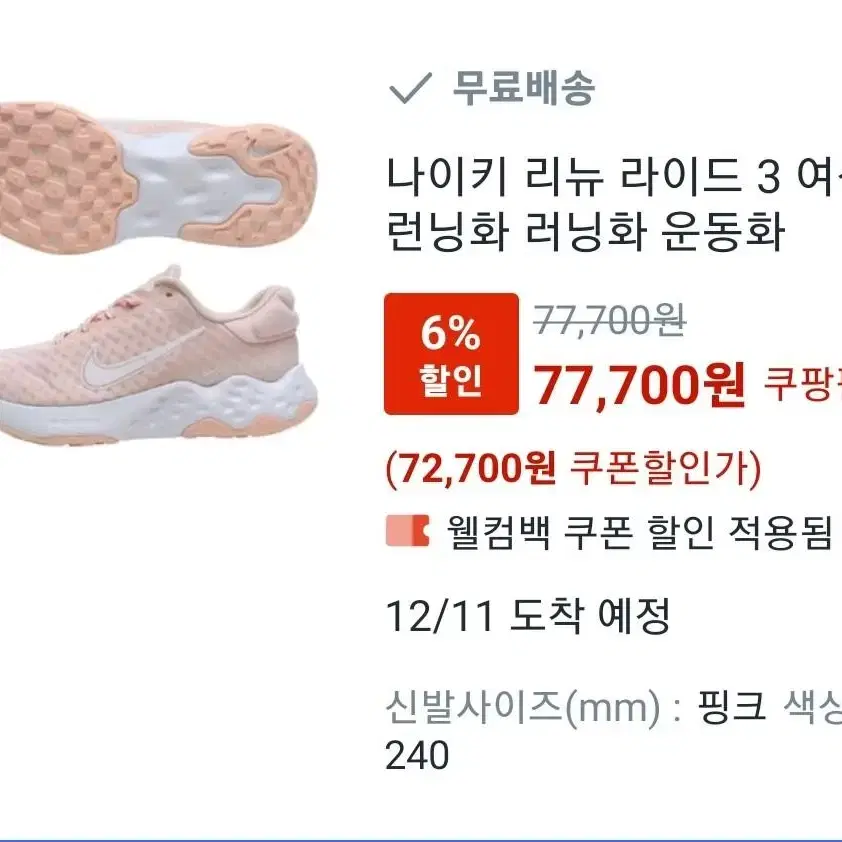This screenshot has height=842, width=842.
Task: Click the 웰컴백 쿠폰 할인 적용됨 label
Action: (639, 531)
